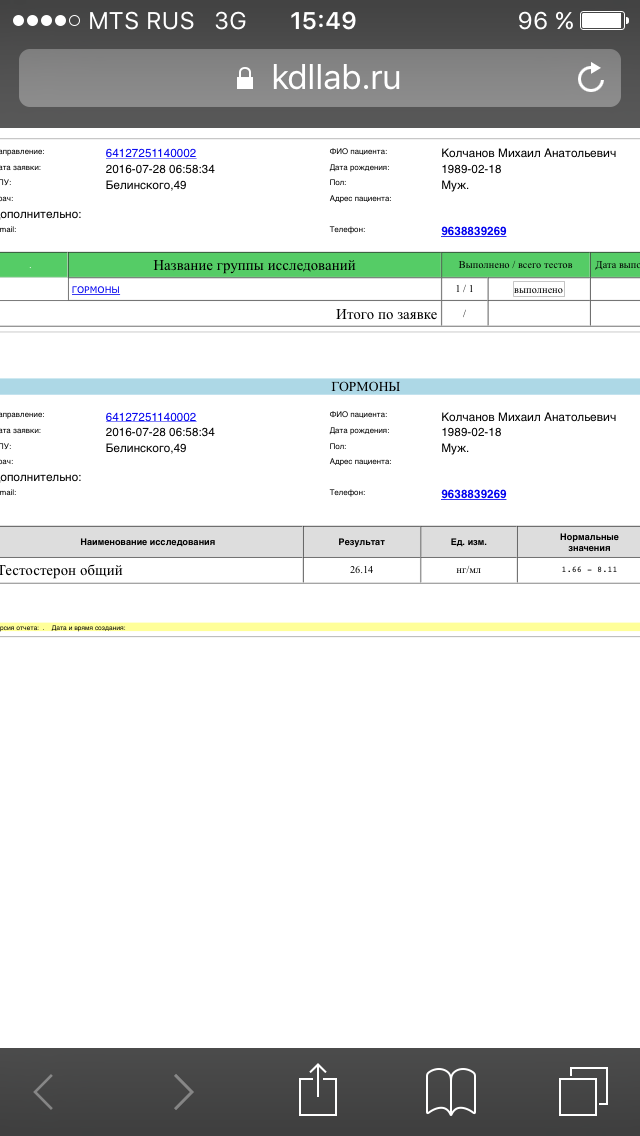Image resolution: width=640 pixels, height=1136 pixels.
Task: Tap the forward navigation arrow
Action: tap(183, 1091)
